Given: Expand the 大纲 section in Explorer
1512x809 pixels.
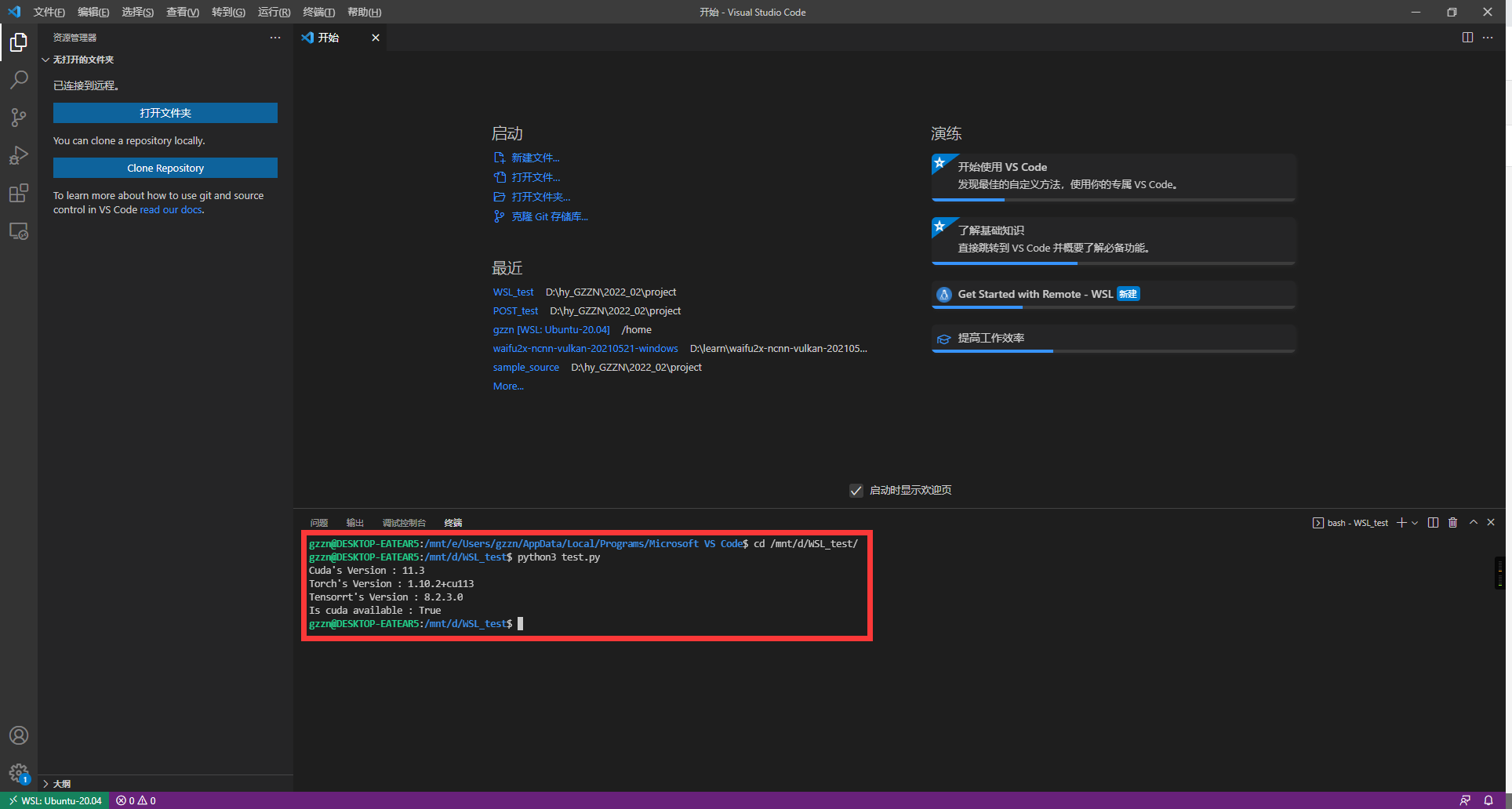Looking at the screenshot, I should (x=61, y=783).
